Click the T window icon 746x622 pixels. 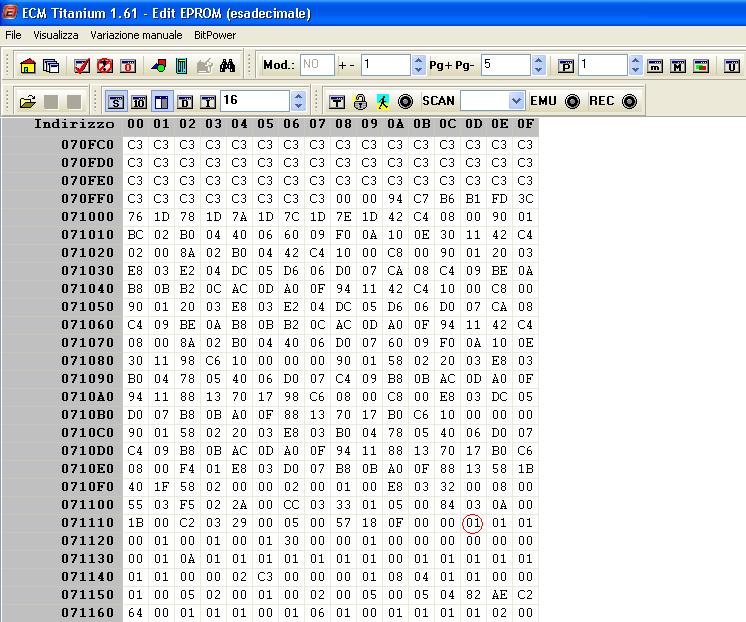[337, 101]
